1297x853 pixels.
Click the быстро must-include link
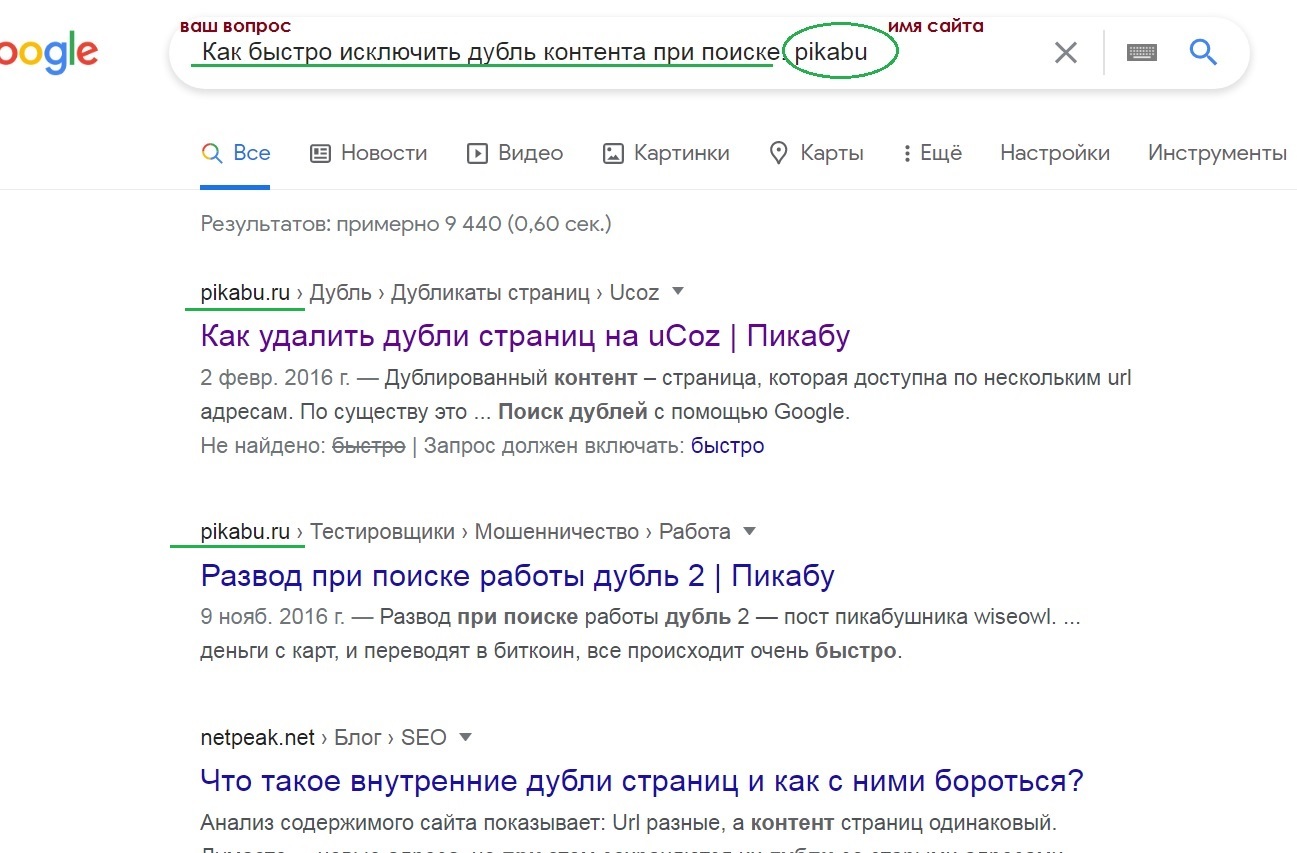[727, 446]
